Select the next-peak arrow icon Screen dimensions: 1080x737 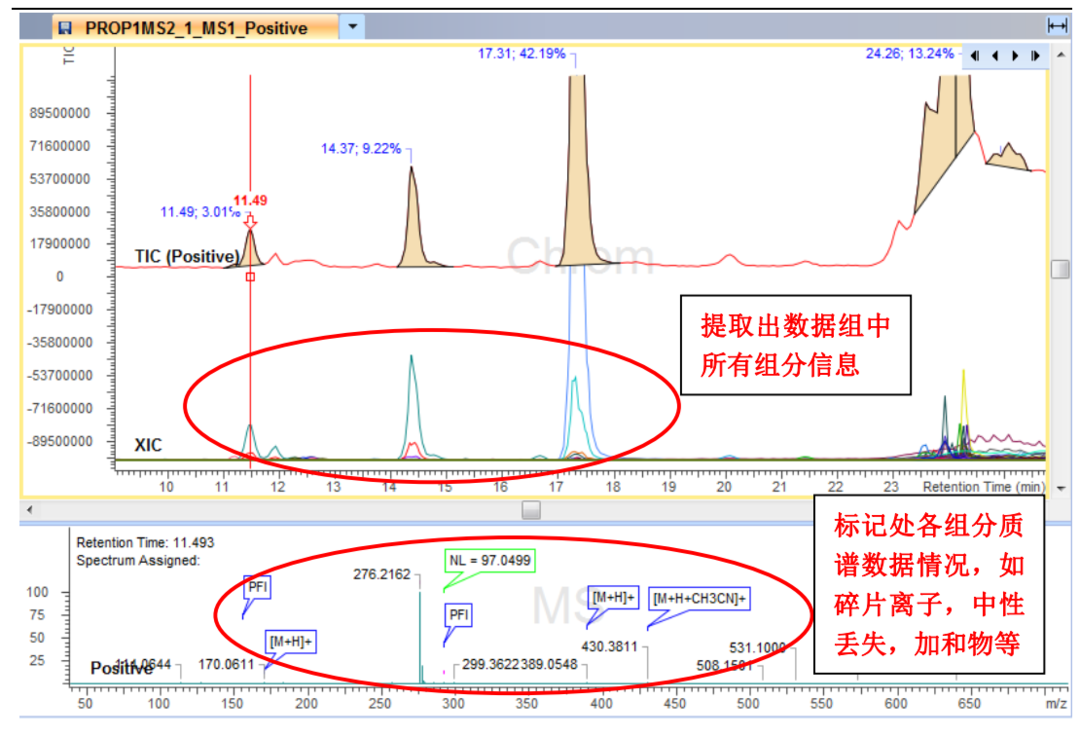pyautogui.click(x=1015, y=56)
